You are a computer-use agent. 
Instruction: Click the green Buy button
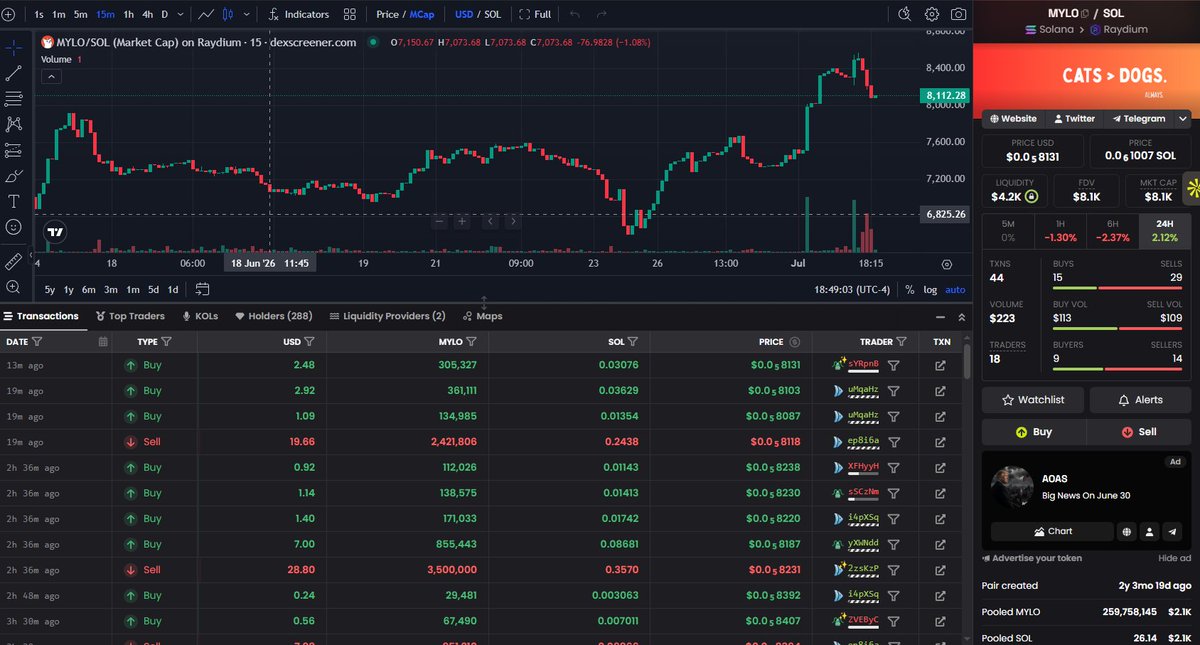[x=1033, y=432]
